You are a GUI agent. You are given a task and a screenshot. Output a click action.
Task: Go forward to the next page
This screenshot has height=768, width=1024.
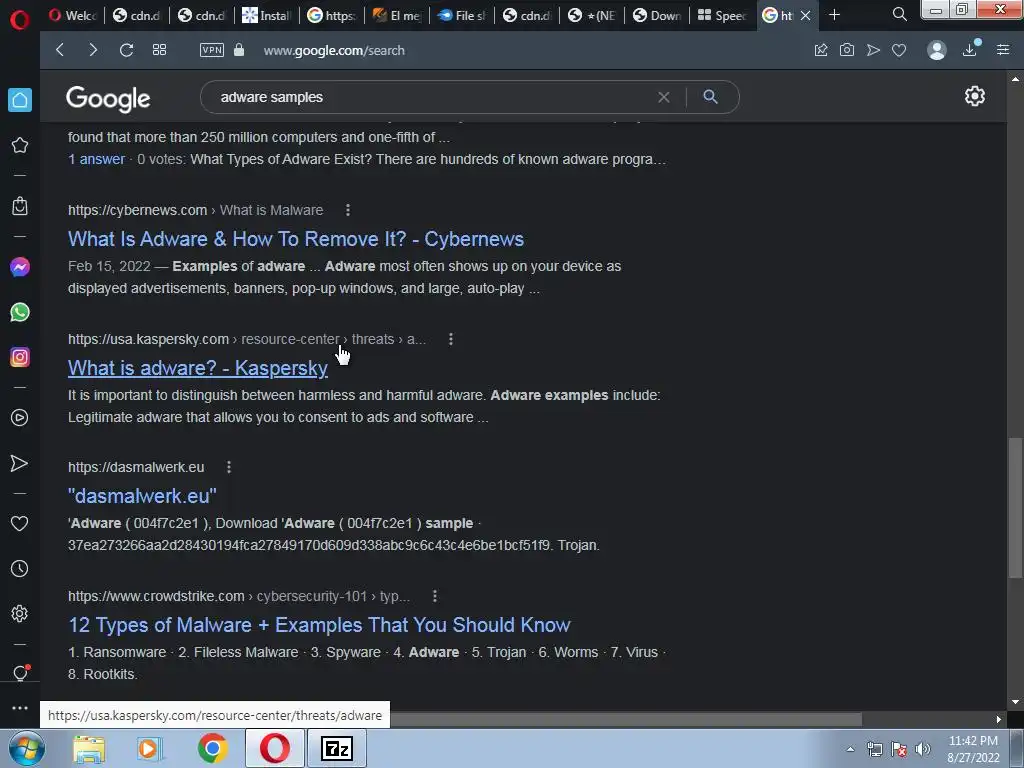[93, 50]
